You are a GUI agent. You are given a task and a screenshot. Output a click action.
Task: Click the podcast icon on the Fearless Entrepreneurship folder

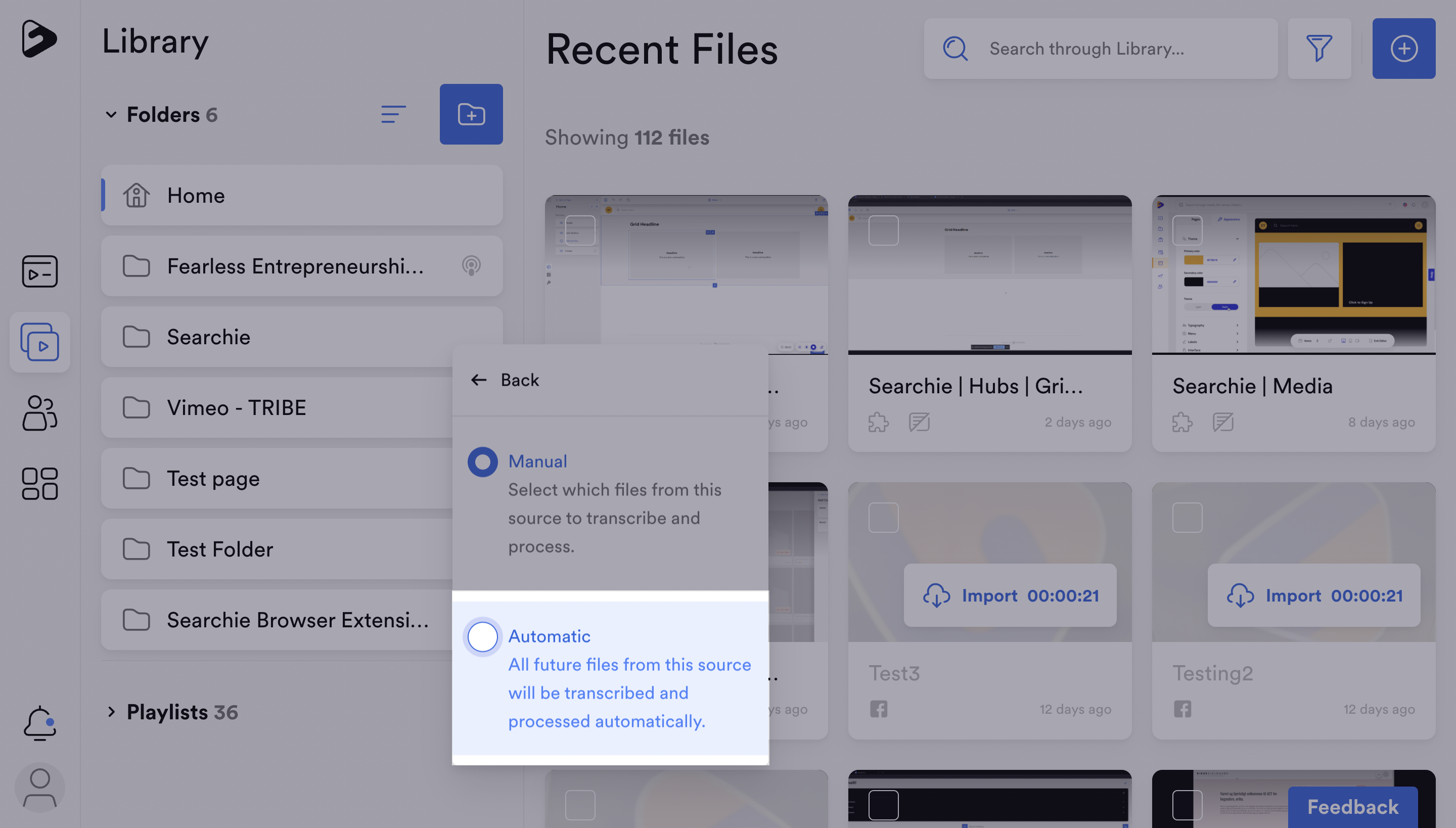pyautogui.click(x=471, y=265)
